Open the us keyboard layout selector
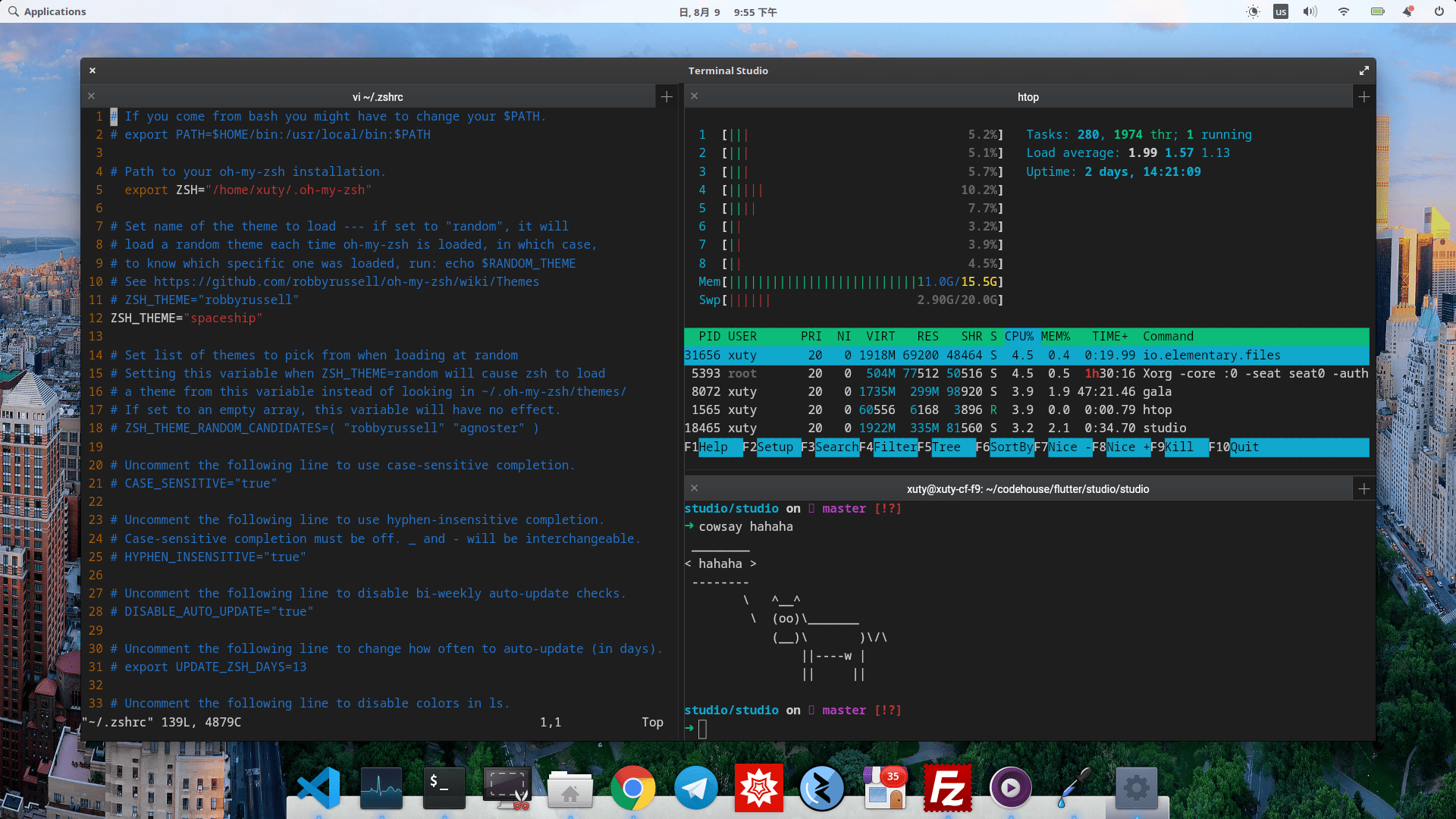 tap(1280, 11)
